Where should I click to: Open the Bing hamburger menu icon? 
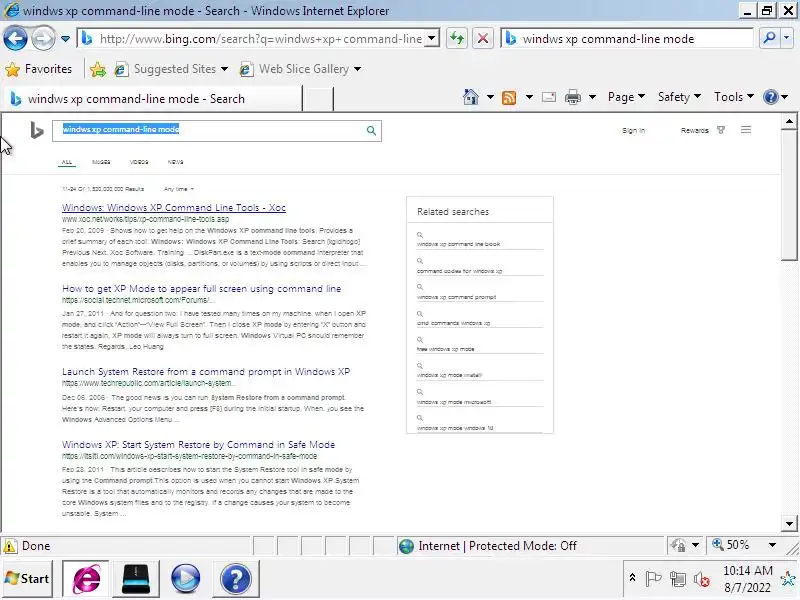pos(745,130)
